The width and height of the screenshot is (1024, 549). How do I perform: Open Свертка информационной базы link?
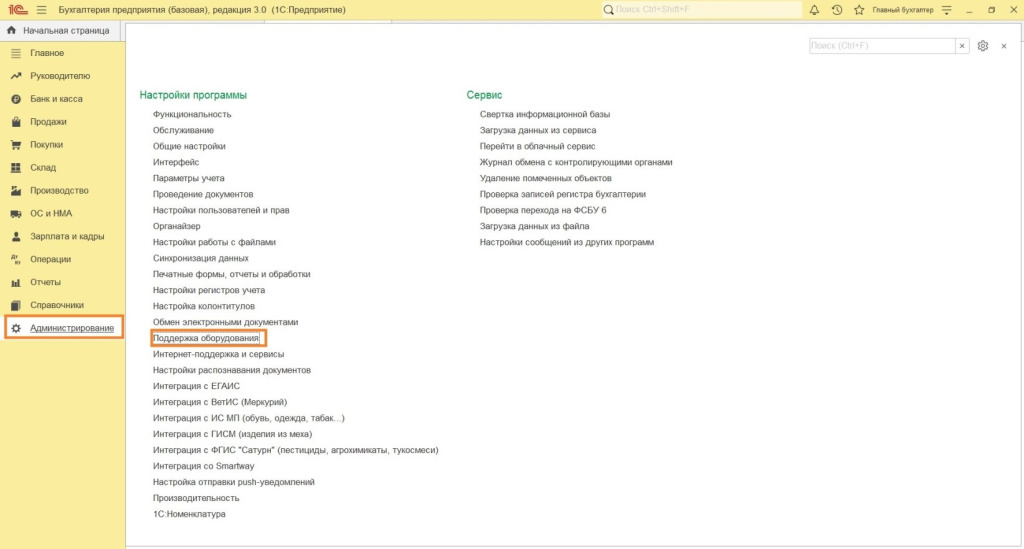pyautogui.click(x=545, y=114)
